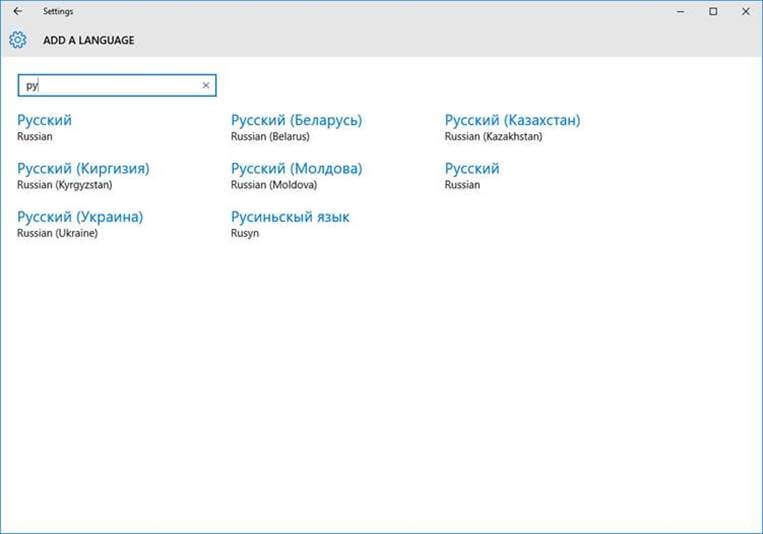
Task: Select the first Русский (Russian) result
Action: point(45,121)
